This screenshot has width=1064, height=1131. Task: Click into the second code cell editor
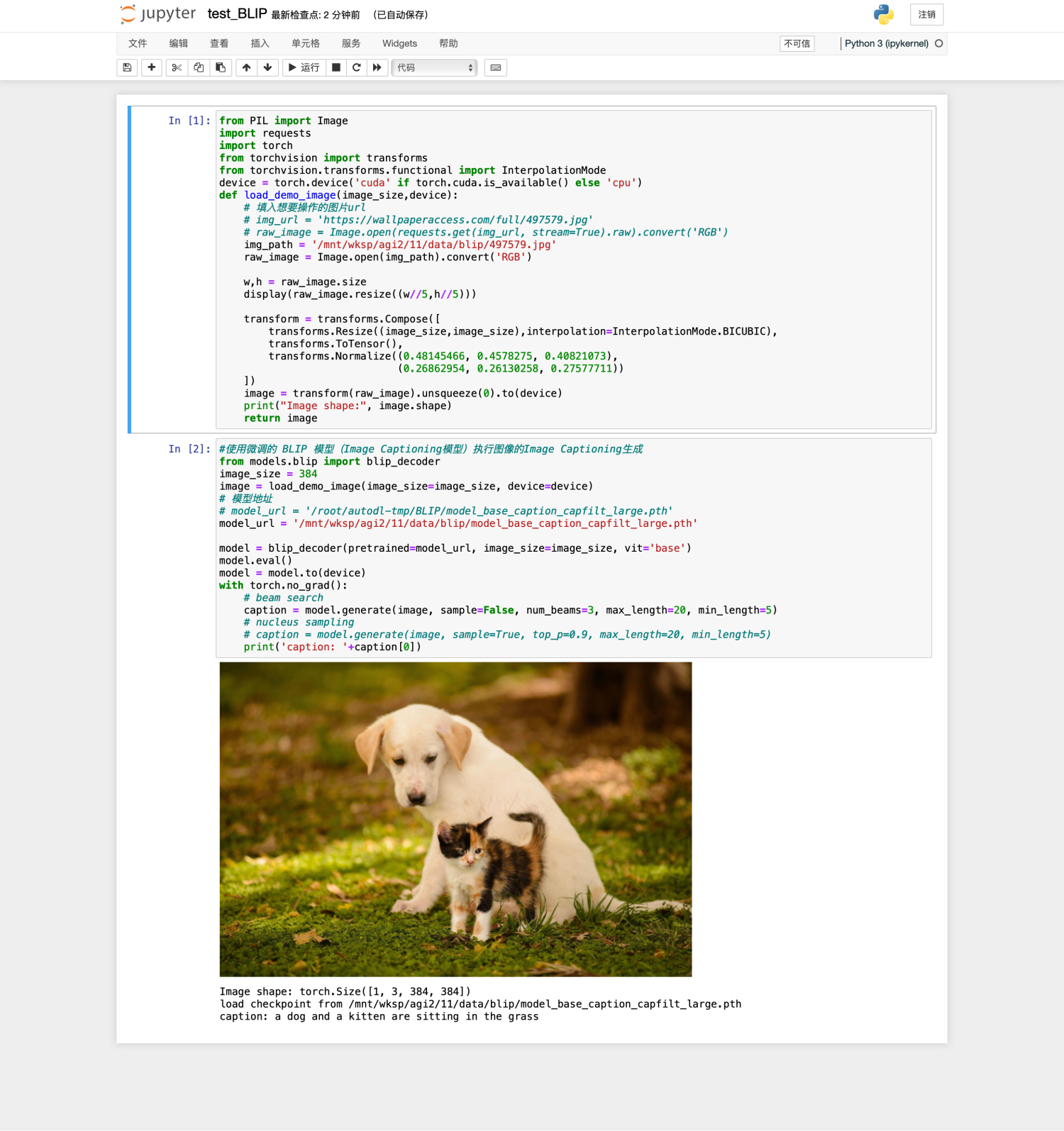pyautogui.click(x=573, y=548)
